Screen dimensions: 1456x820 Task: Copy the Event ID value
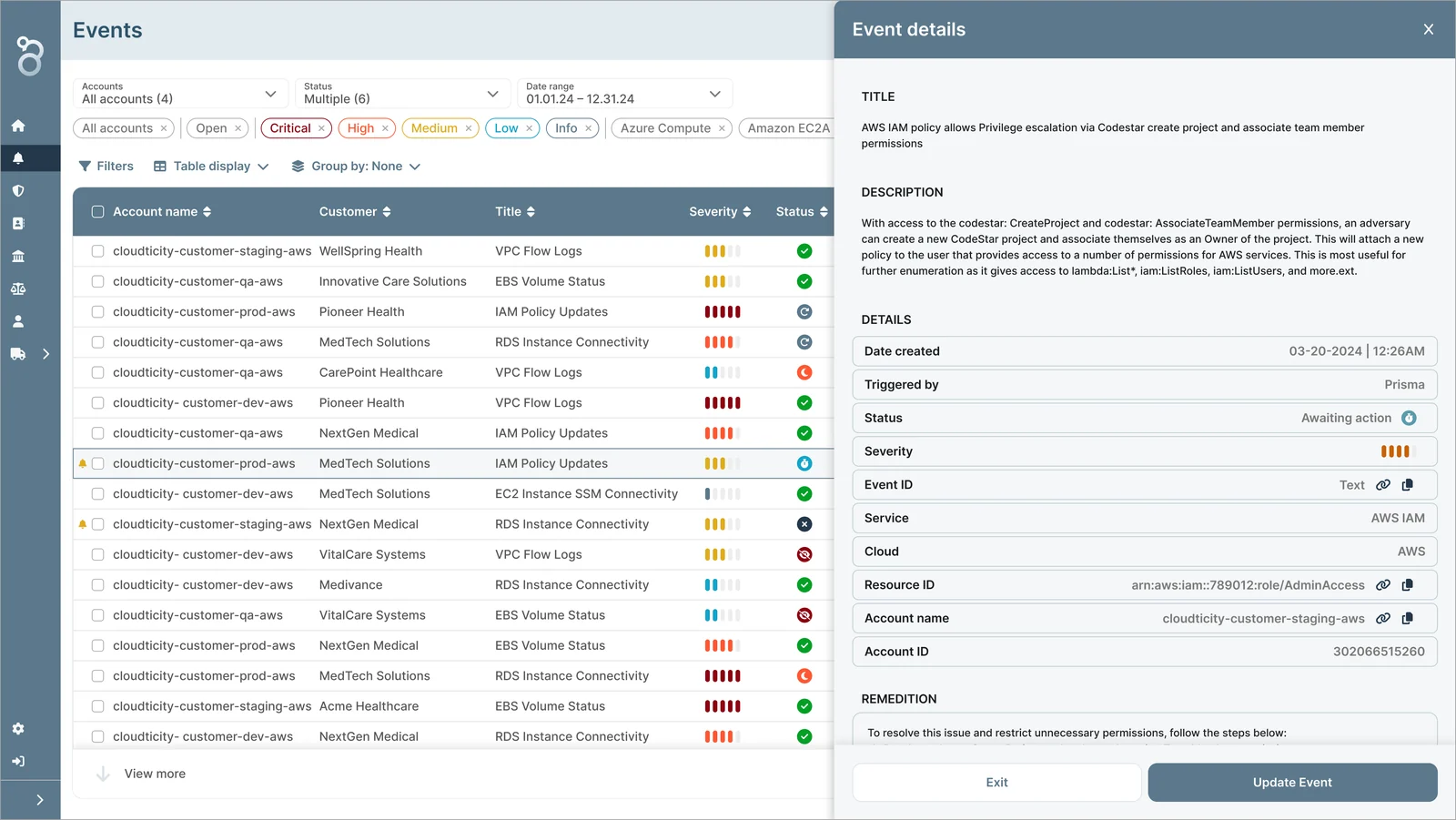pos(1408,485)
